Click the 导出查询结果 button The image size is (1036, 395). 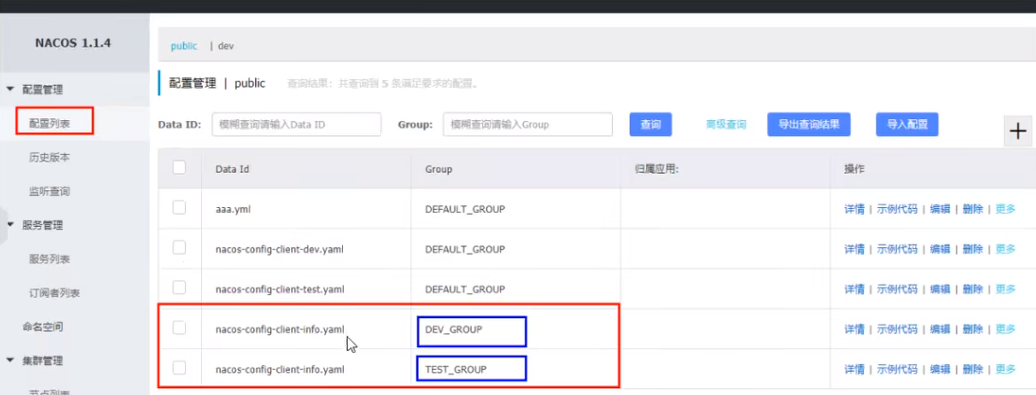809,124
